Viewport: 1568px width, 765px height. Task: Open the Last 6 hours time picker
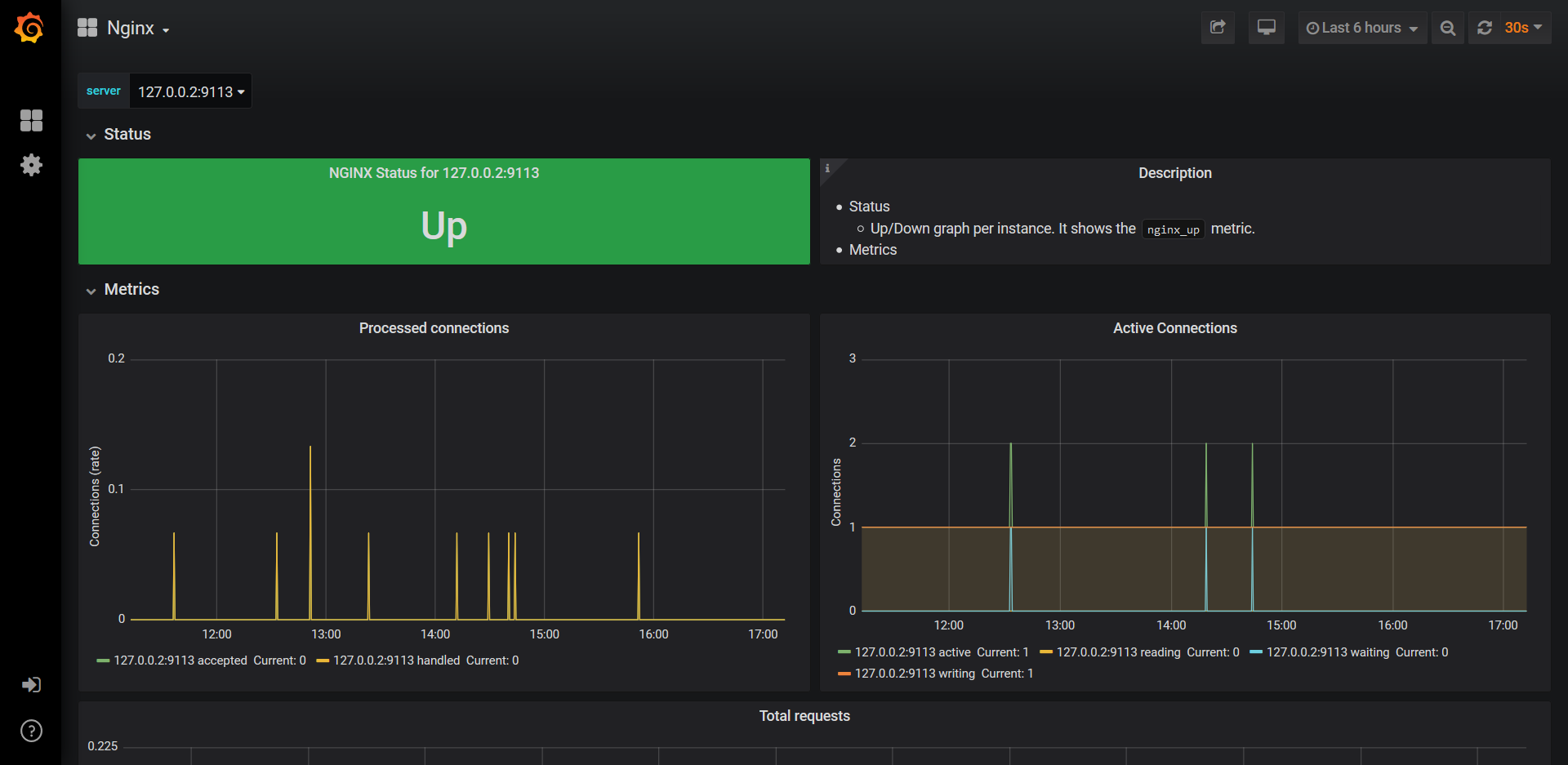[x=1361, y=28]
